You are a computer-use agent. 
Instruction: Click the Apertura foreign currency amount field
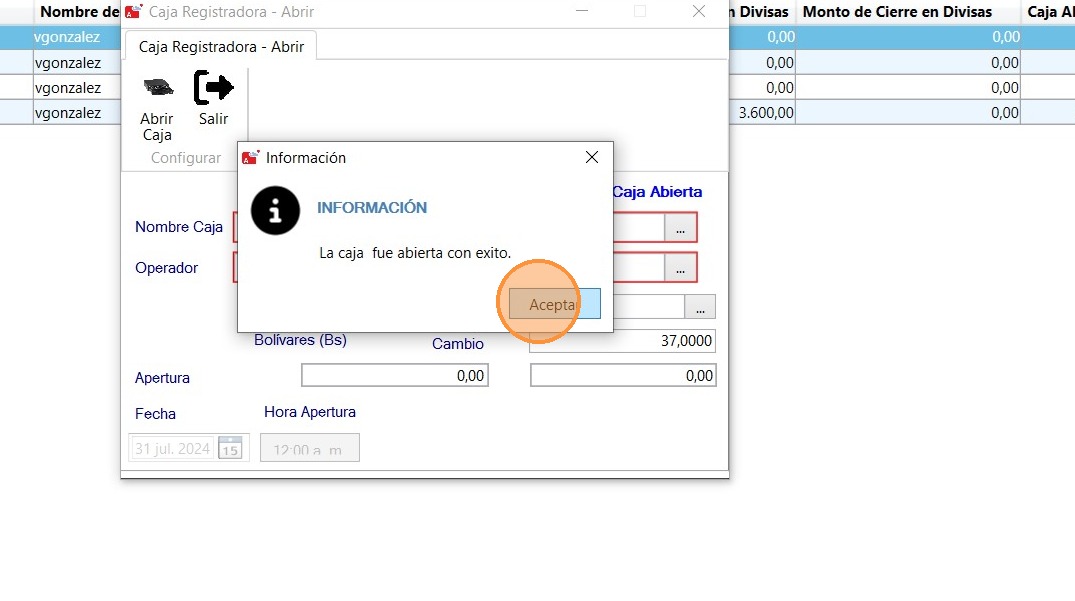tap(623, 376)
